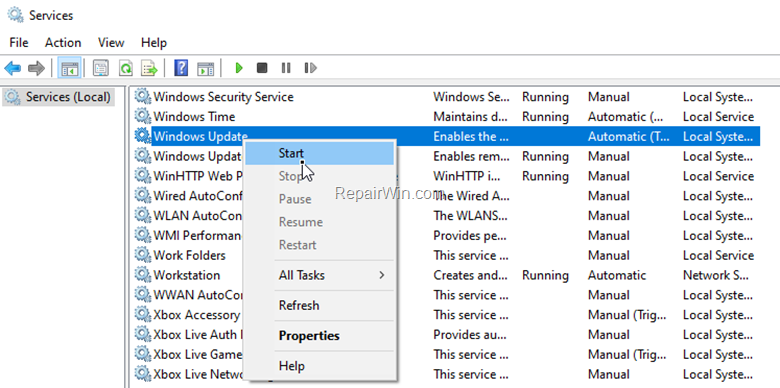This screenshot has width=780, height=388.
Task: Click 'Provides pe...' description cell
Action: [x=470, y=235]
